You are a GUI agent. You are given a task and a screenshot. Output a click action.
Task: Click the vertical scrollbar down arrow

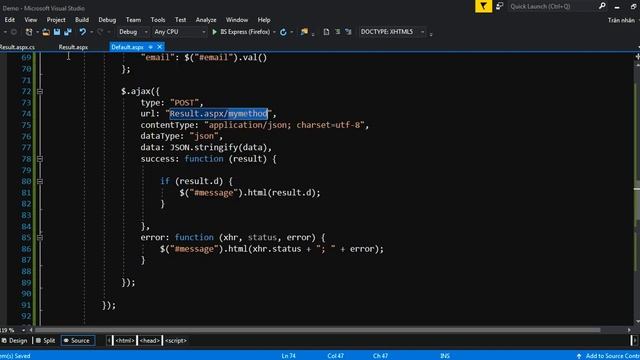pos(637,322)
